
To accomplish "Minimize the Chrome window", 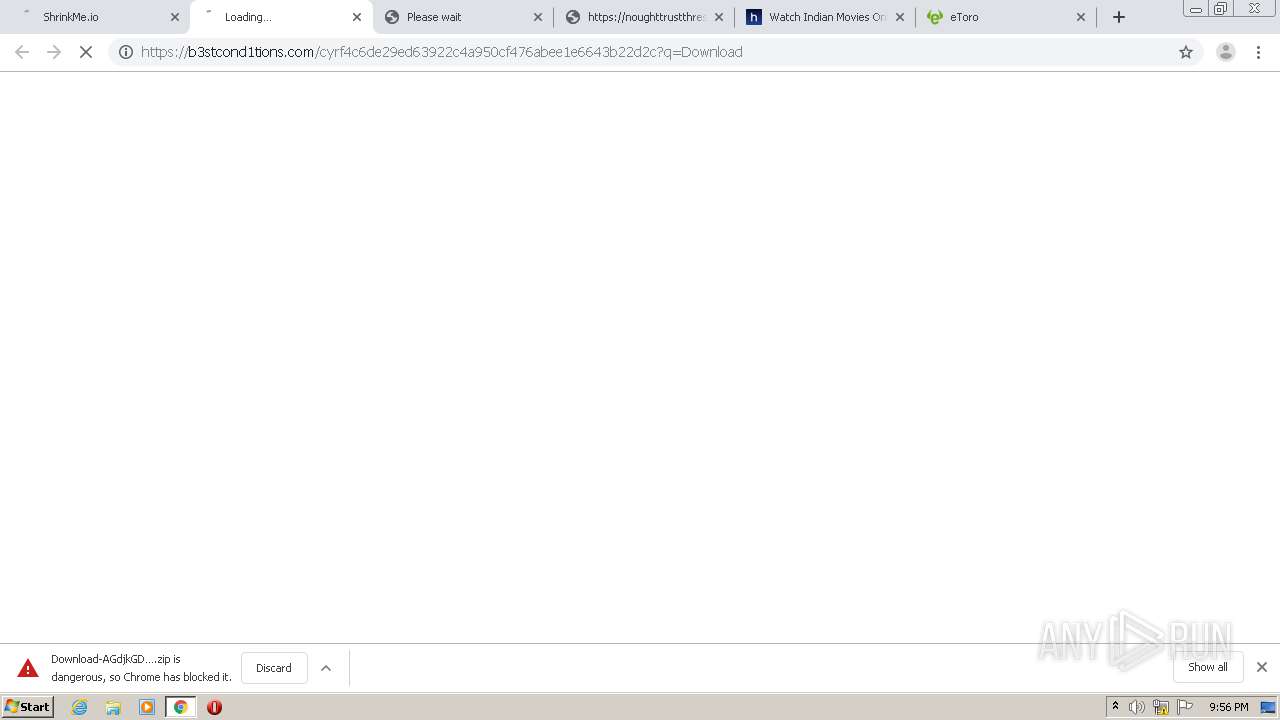I will point(1195,9).
